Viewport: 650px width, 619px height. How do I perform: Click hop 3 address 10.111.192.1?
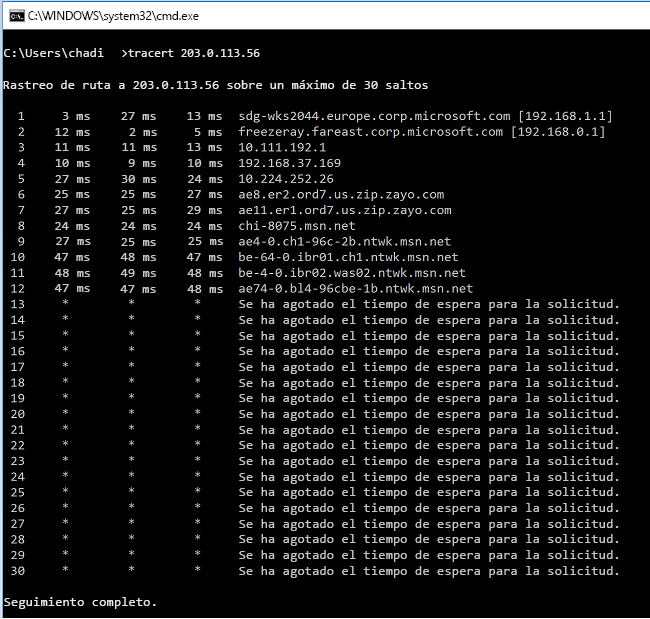[282, 147]
